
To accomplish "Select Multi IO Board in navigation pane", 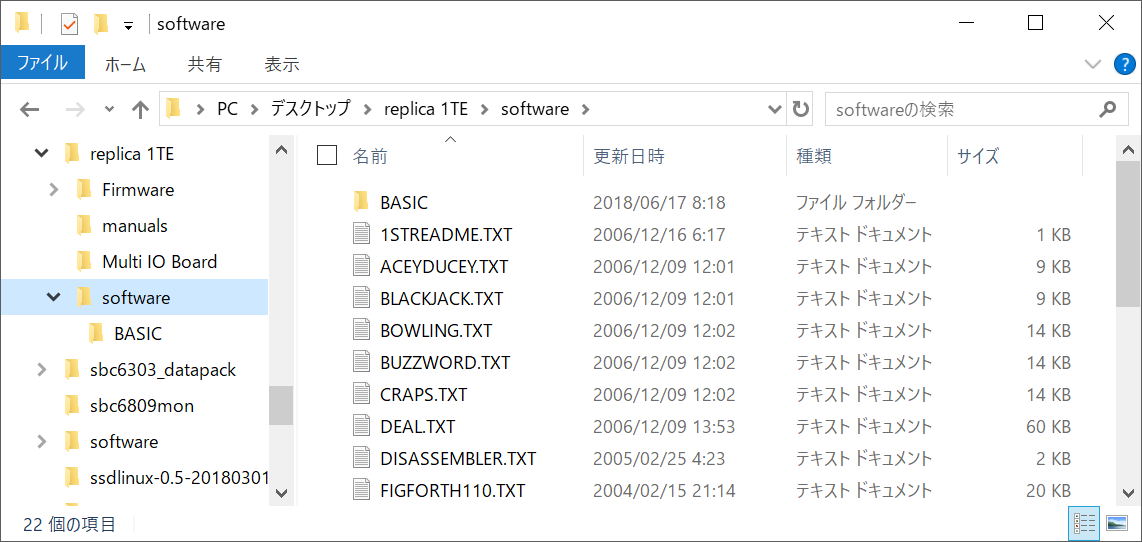I will 160,262.
